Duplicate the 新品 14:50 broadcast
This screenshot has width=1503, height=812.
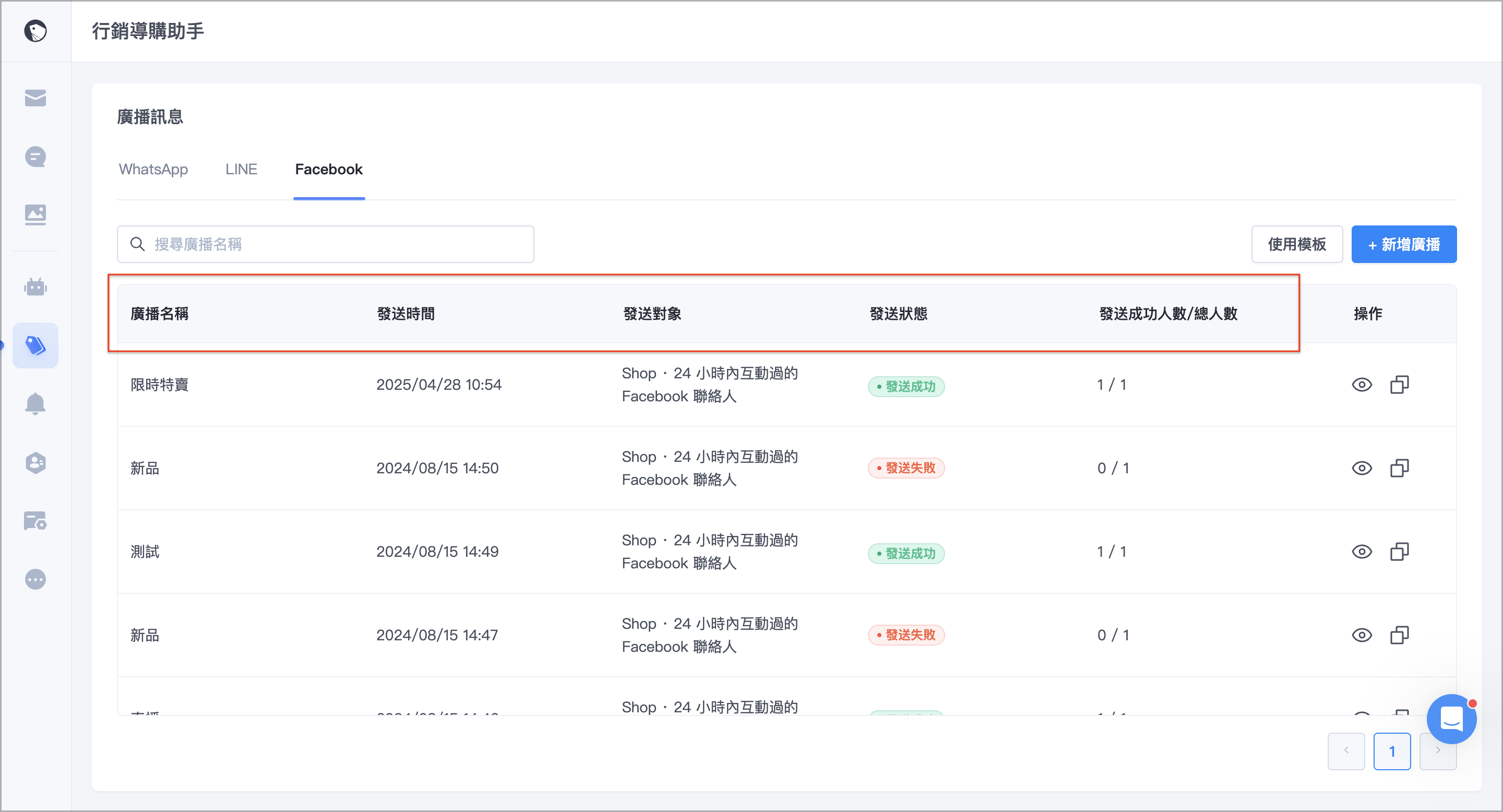(1399, 469)
